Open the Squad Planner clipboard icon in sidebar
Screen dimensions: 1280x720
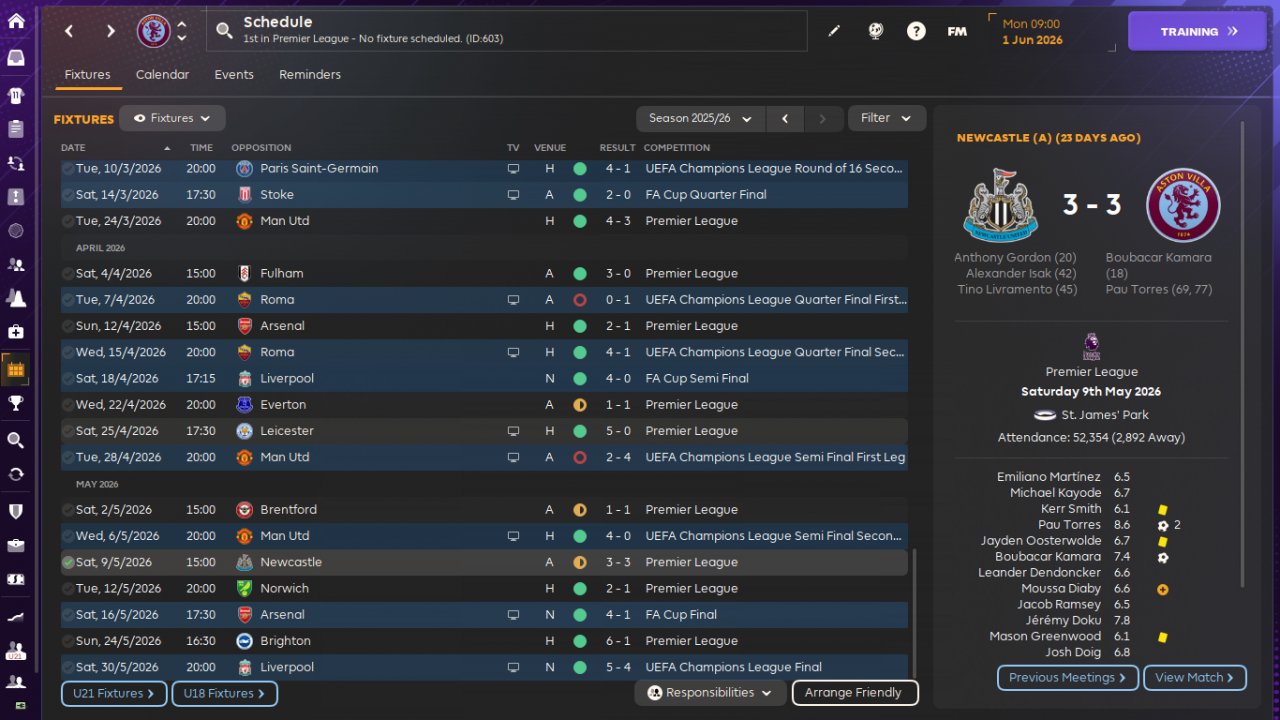[x=16, y=129]
